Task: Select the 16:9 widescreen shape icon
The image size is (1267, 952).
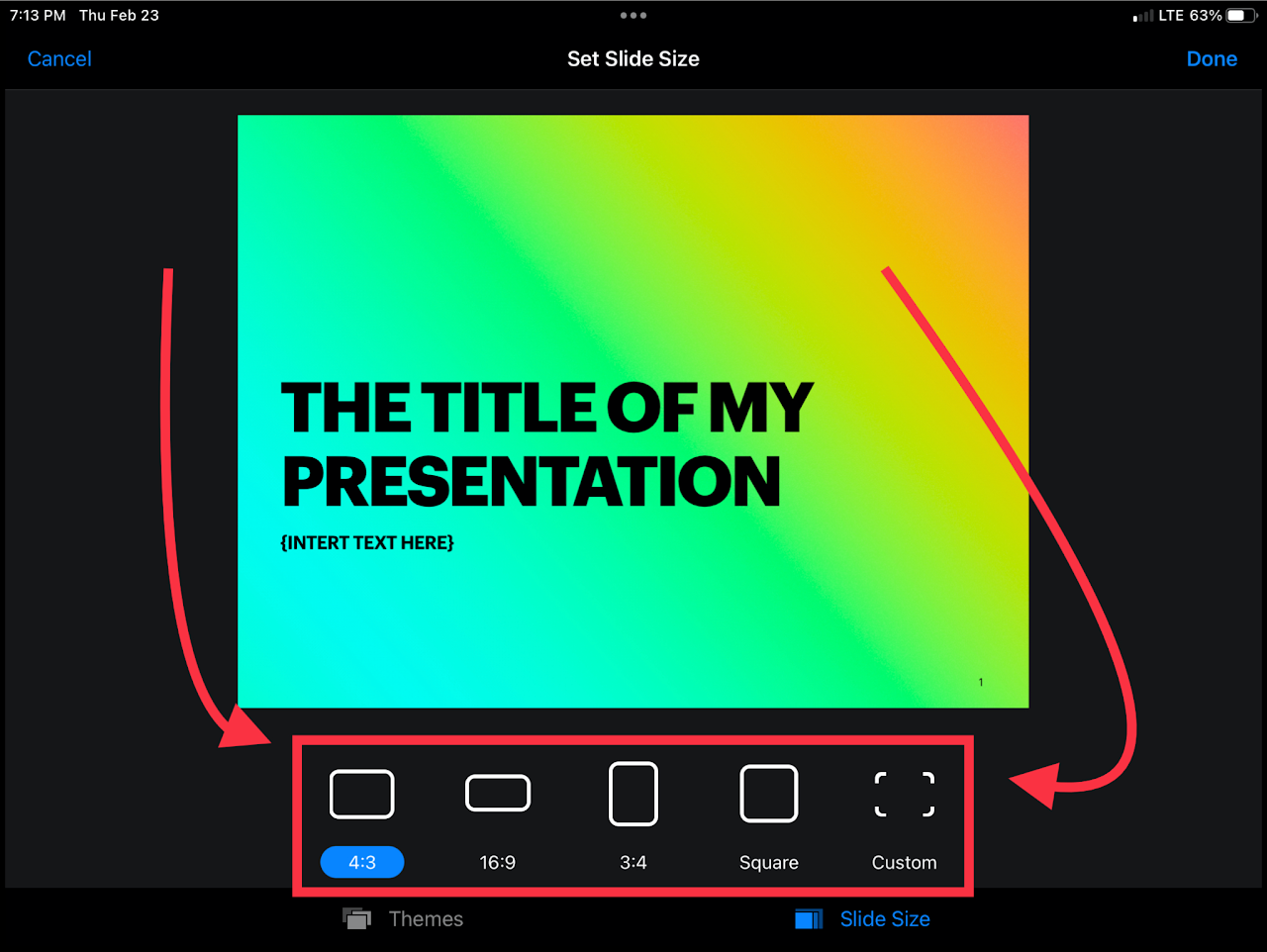Action: tap(498, 794)
